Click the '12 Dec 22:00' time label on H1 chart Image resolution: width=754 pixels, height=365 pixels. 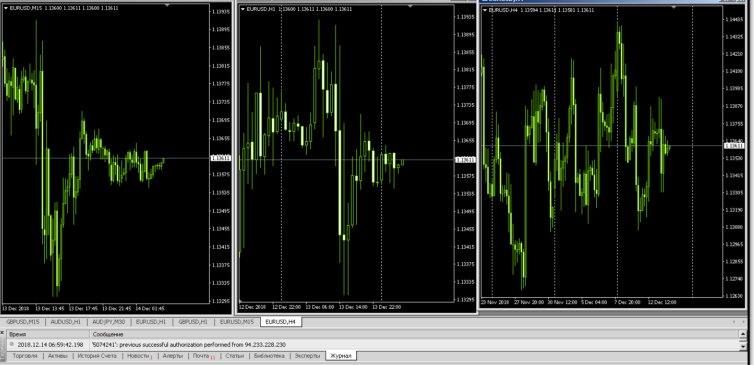(x=287, y=307)
